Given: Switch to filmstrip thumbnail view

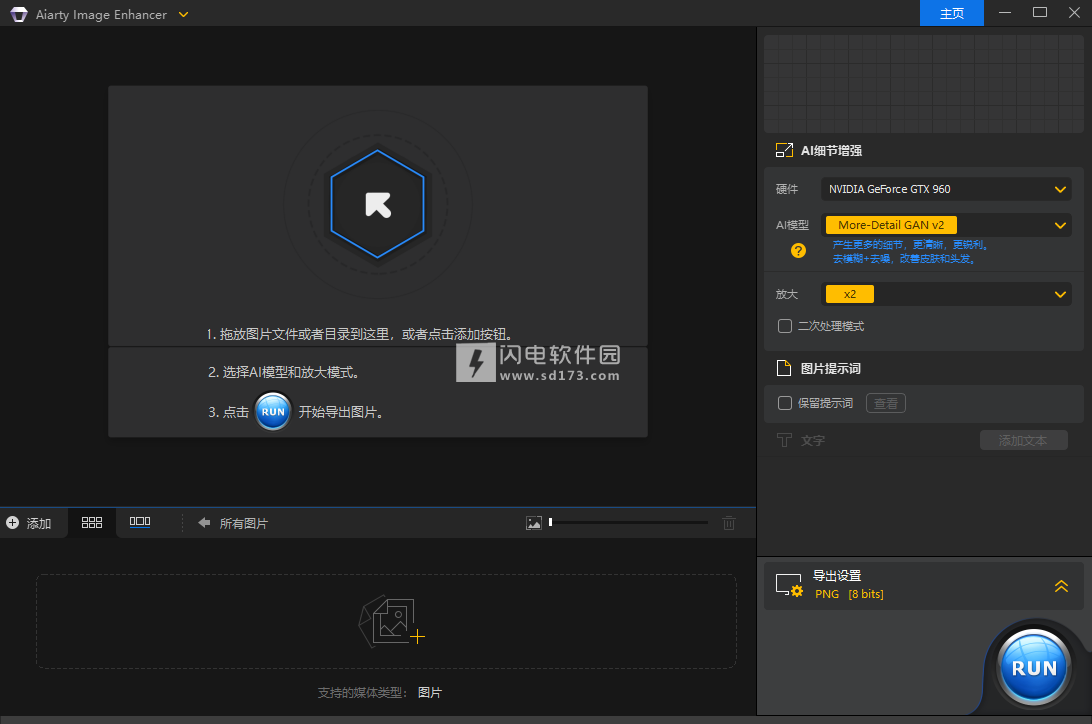Looking at the screenshot, I should tap(140, 522).
